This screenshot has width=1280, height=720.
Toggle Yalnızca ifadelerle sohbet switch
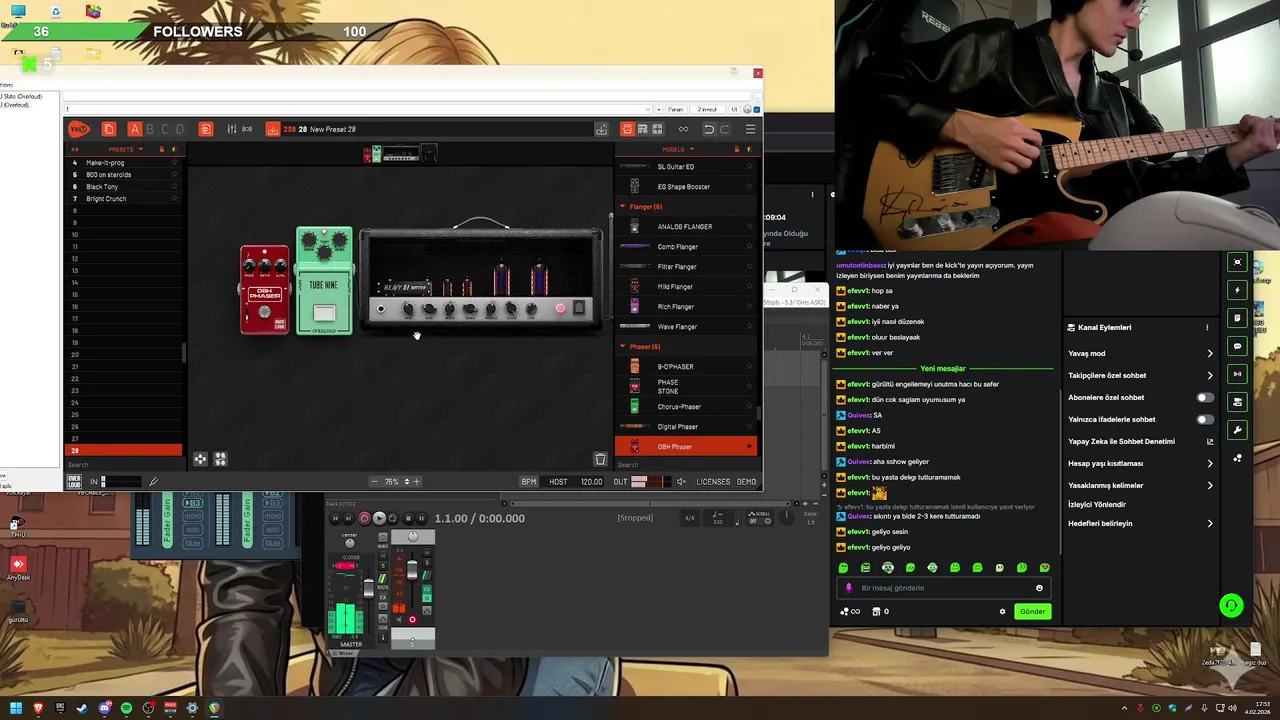(1205, 420)
